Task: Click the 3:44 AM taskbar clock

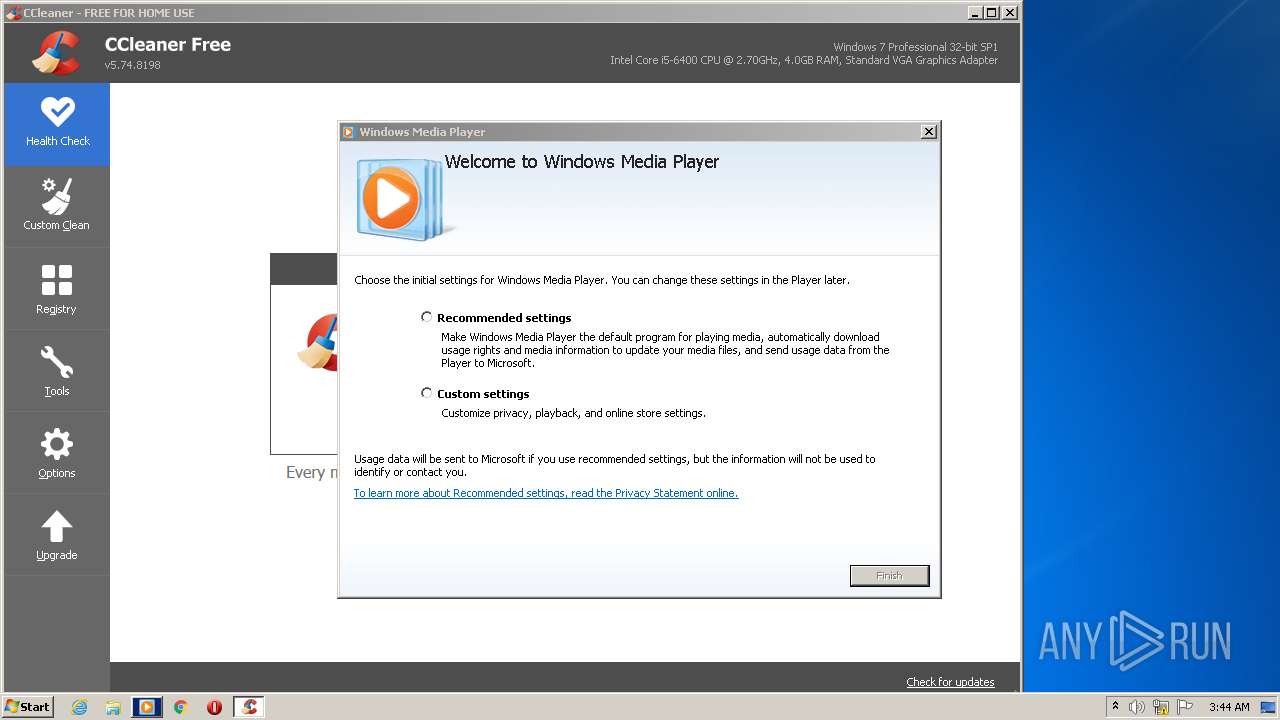Action: [1229, 707]
